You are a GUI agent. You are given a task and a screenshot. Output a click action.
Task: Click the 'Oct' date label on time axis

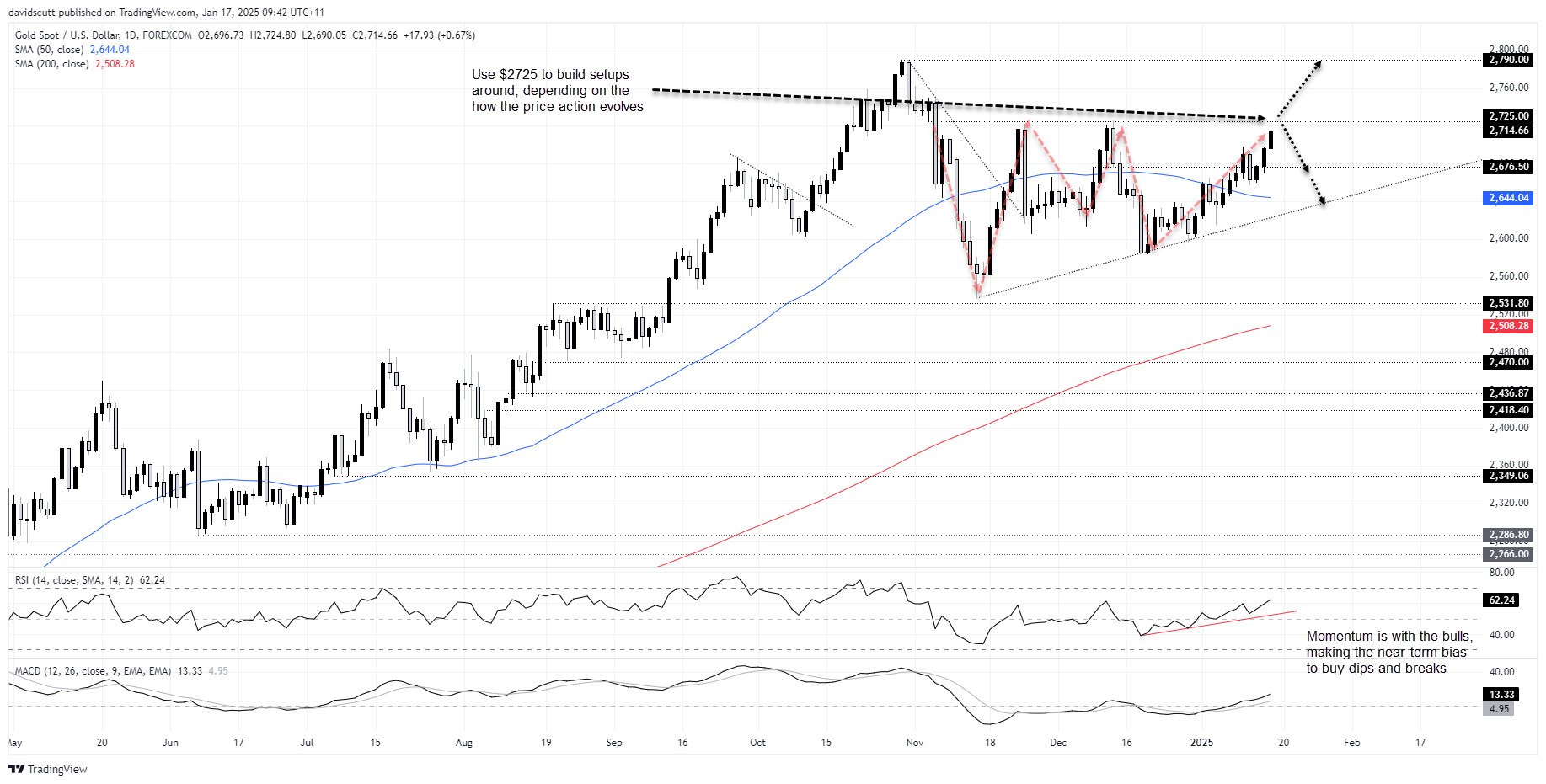pyautogui.click(x=757, y=743)
